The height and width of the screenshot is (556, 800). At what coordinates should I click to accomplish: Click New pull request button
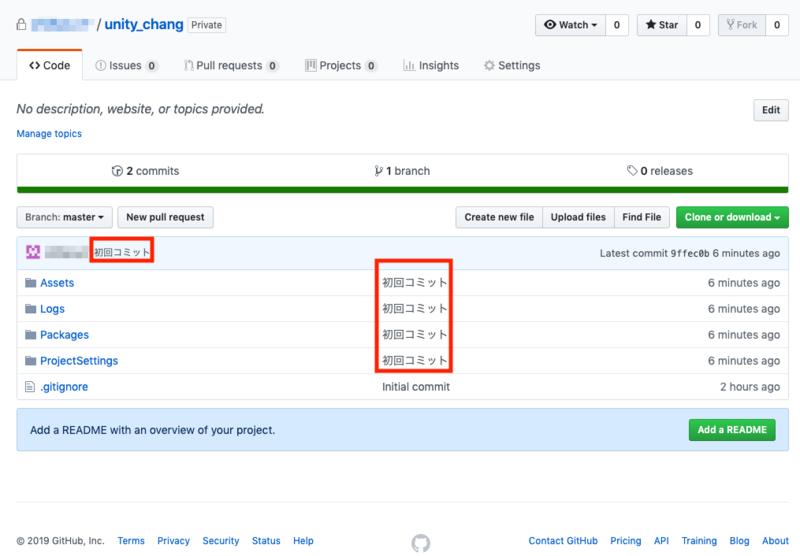coord(165,217)
